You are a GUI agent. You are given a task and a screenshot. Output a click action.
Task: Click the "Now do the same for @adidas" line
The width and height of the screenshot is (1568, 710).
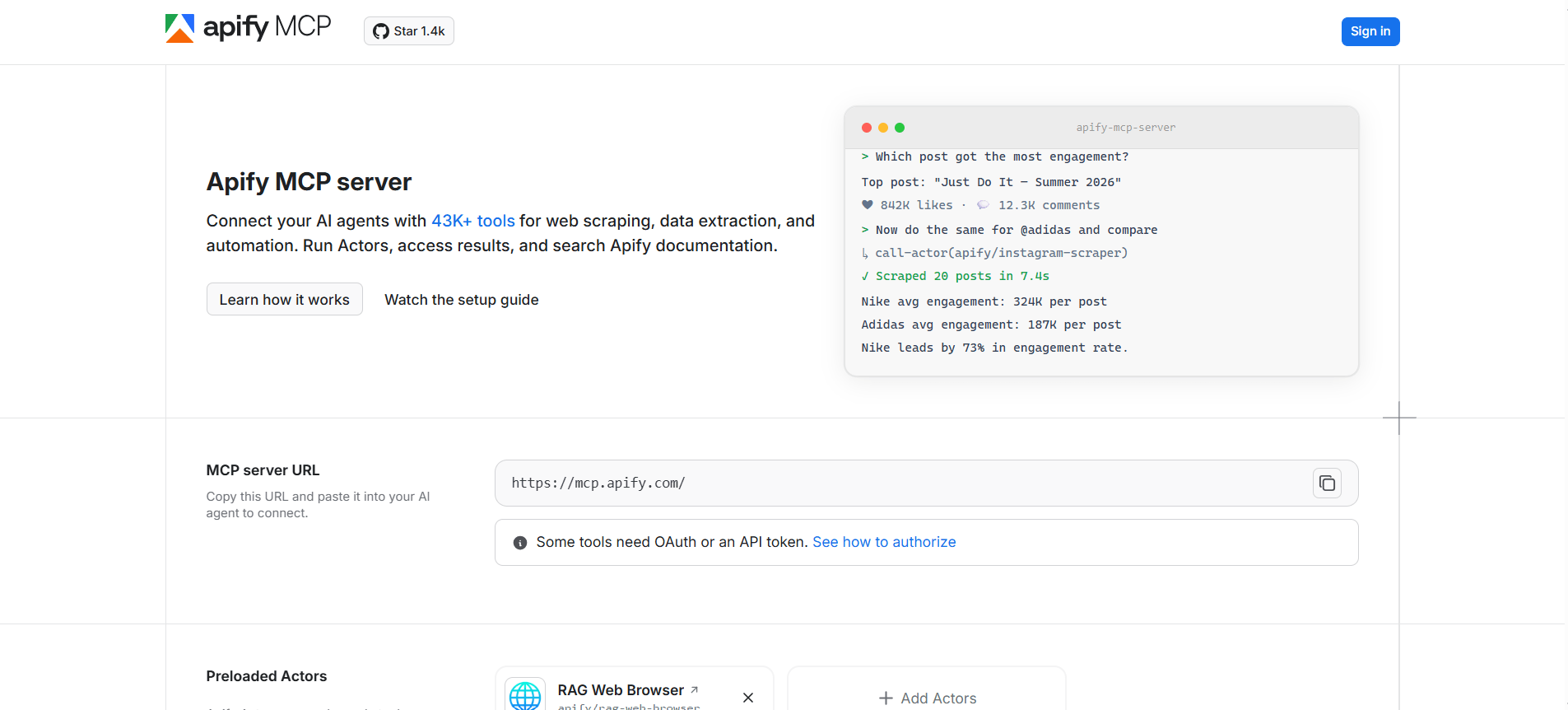tap(1009, 230)
